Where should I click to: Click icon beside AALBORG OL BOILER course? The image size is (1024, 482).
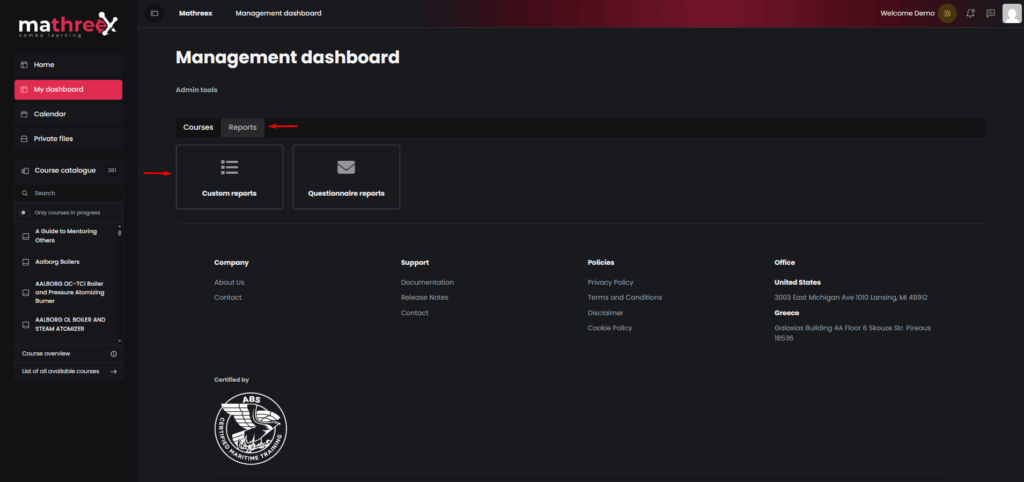[25, 325]
